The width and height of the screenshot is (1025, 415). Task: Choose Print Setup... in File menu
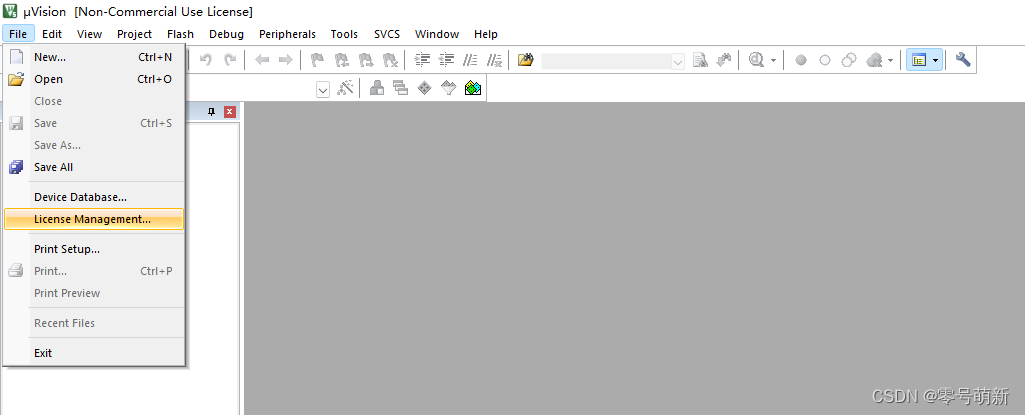pos(94,249)
